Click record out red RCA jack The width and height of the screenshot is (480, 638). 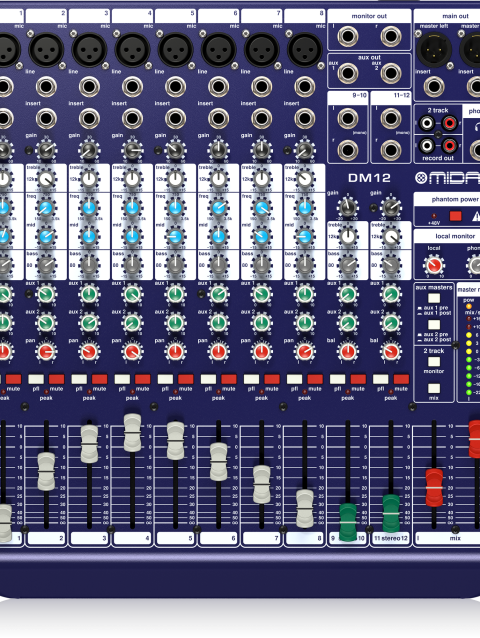pyautogui.click(x=449, y=145)
